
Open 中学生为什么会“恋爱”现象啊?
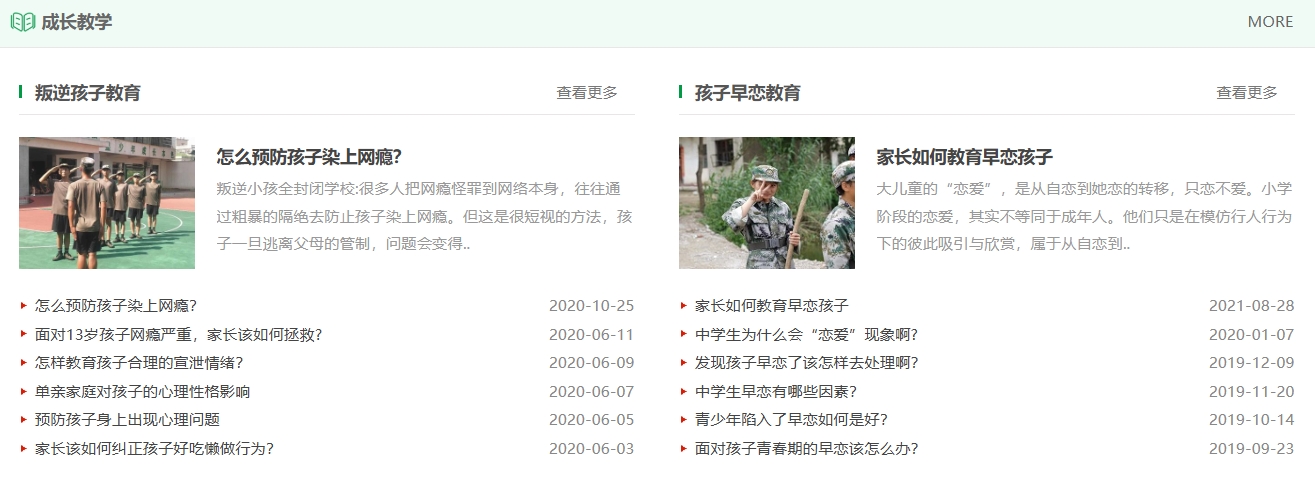[x=807, y=335]
